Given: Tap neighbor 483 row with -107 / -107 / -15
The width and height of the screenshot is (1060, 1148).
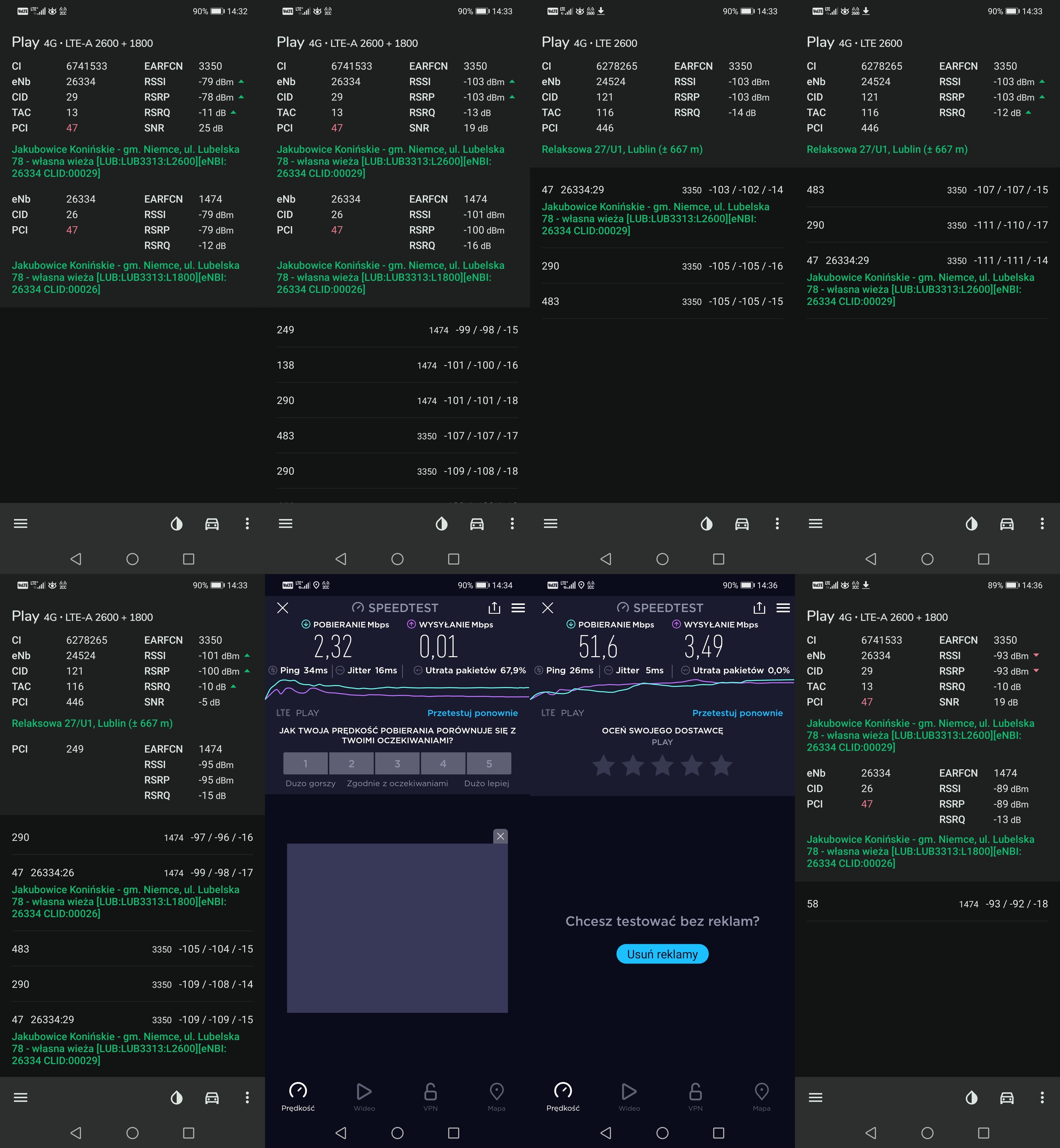Looking at the screenshot, I should (927, 190).
